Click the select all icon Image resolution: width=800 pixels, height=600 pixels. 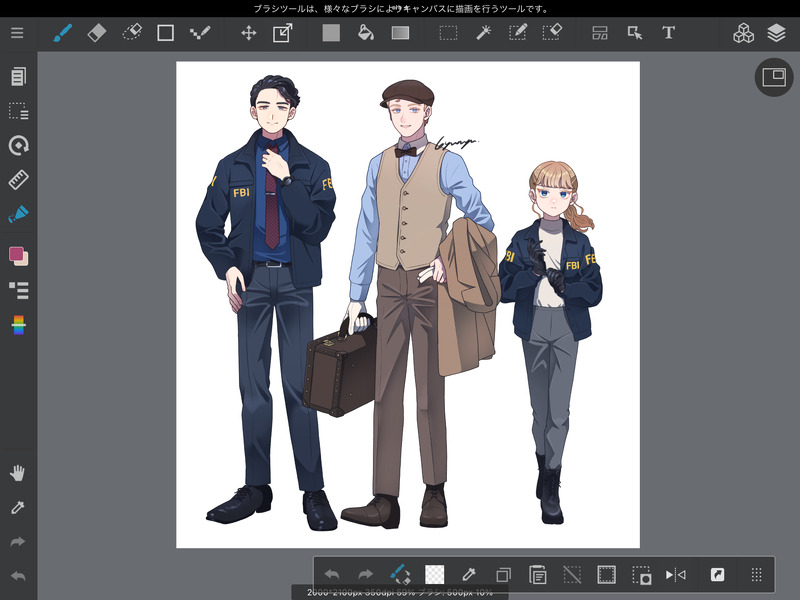[x=606, y=575]
